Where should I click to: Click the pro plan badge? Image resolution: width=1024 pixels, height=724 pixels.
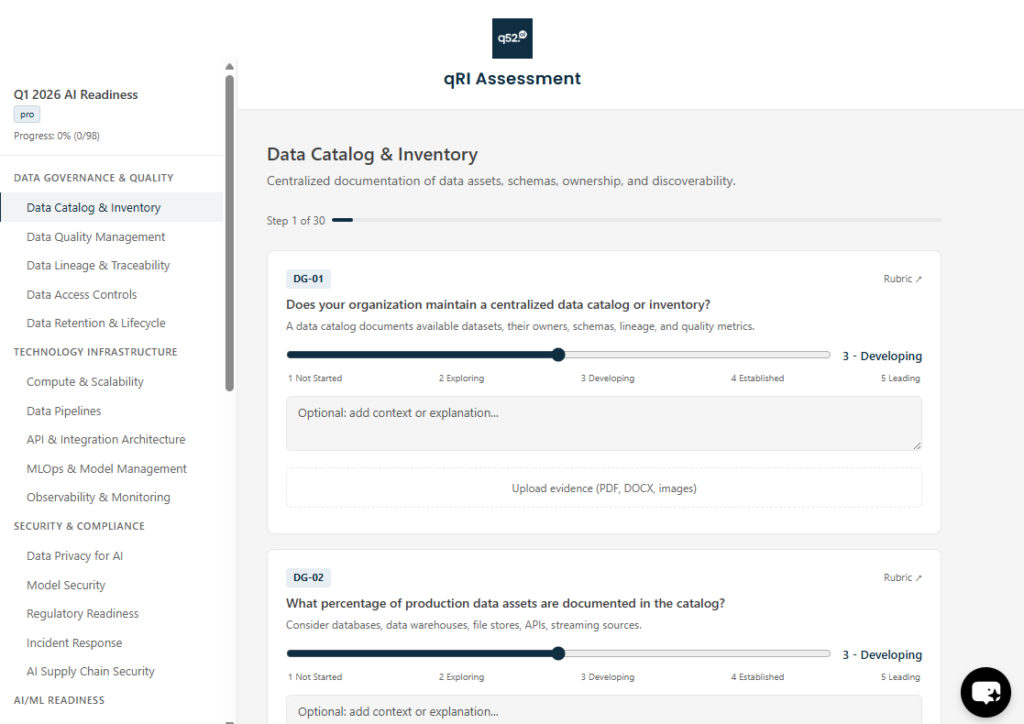[27, 114]
